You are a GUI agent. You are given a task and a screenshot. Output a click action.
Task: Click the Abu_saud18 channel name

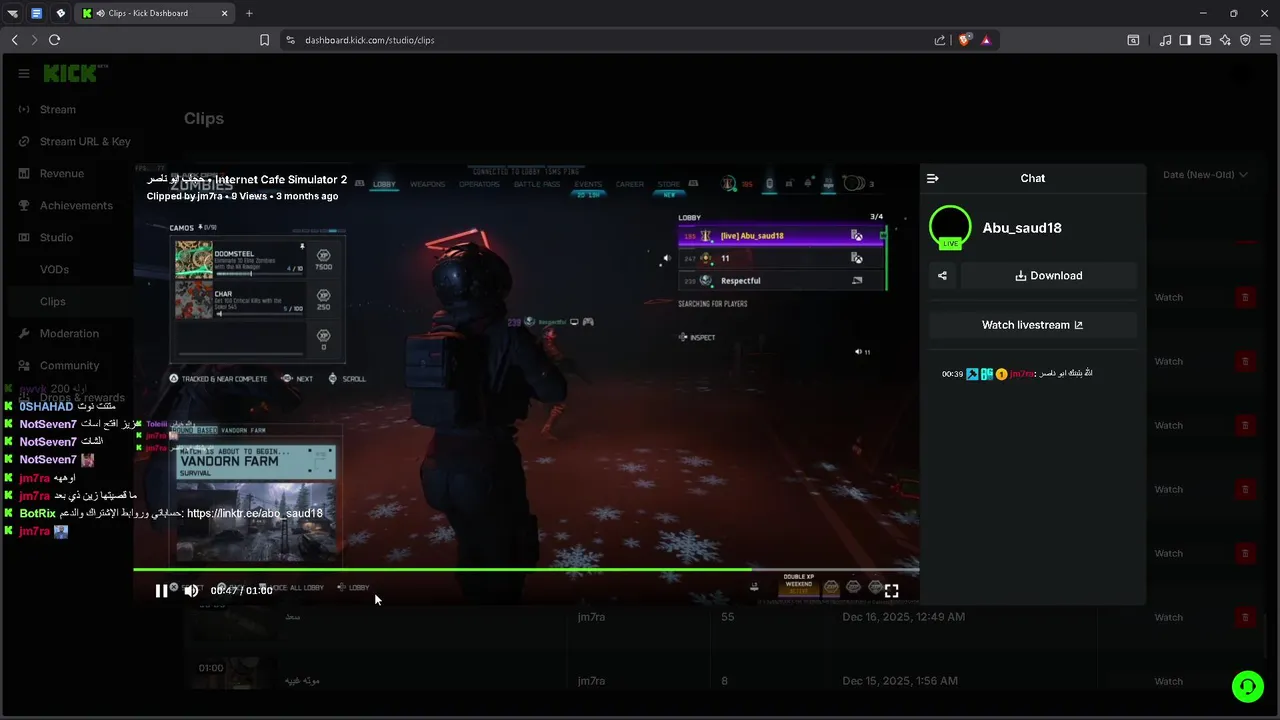pyautogui.click(x=1022, y=228)
